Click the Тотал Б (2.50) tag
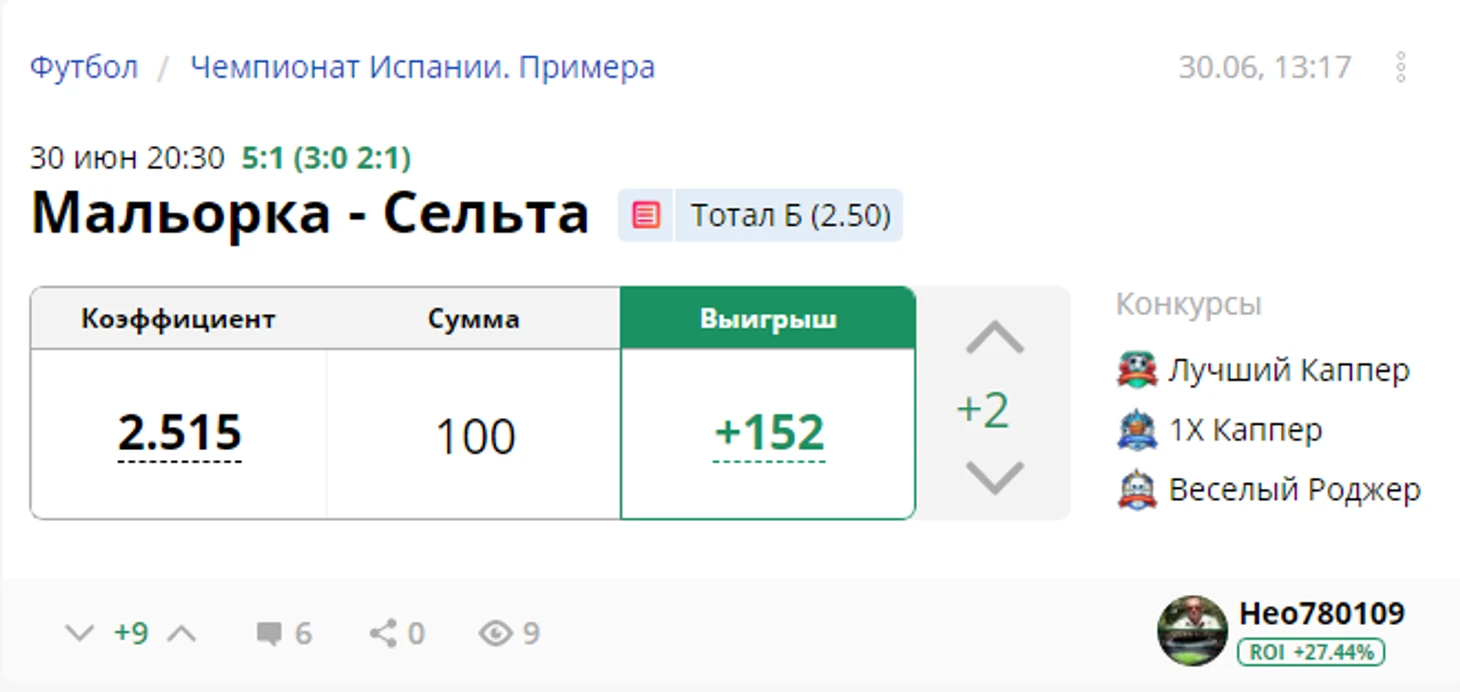This screenshot has height=692, width=1460. point(790,215)
